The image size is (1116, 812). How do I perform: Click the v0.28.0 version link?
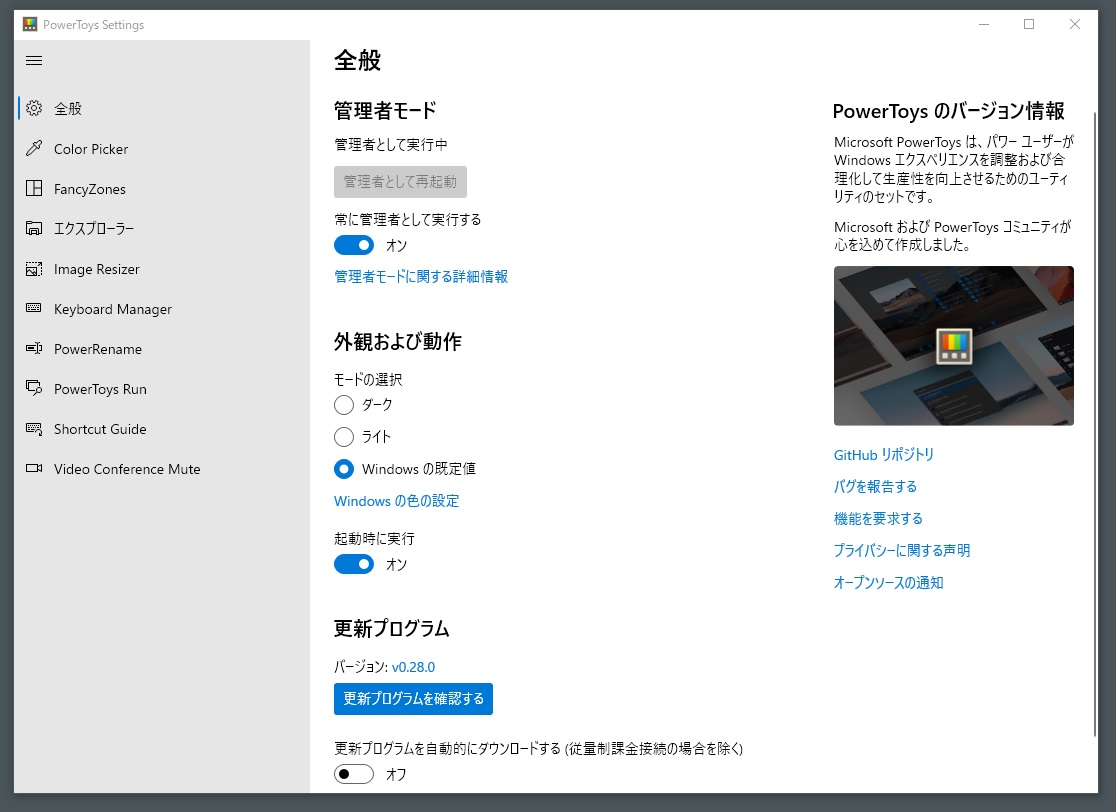point(413,667)
